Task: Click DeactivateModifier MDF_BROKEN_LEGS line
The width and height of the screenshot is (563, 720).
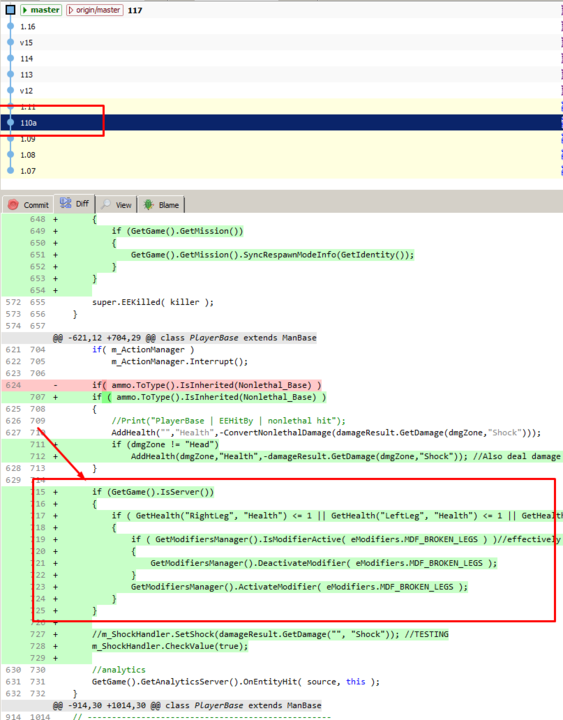Action: tap(324, 563)
